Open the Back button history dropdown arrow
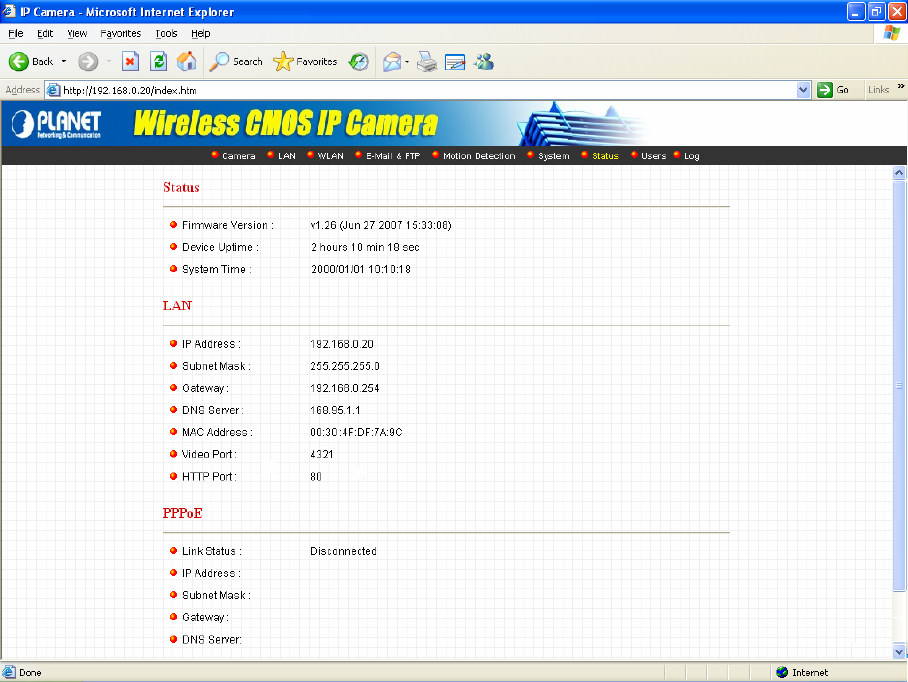The width and height of the screenshot is (908, 682). pyautogui.click(x=64, y=61)
